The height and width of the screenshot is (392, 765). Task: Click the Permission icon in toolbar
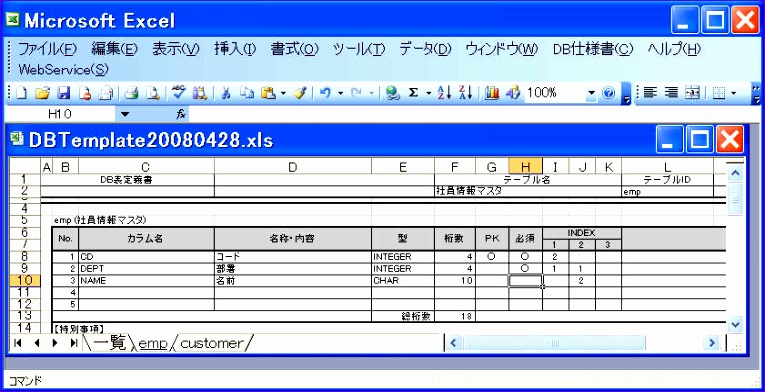85,93
